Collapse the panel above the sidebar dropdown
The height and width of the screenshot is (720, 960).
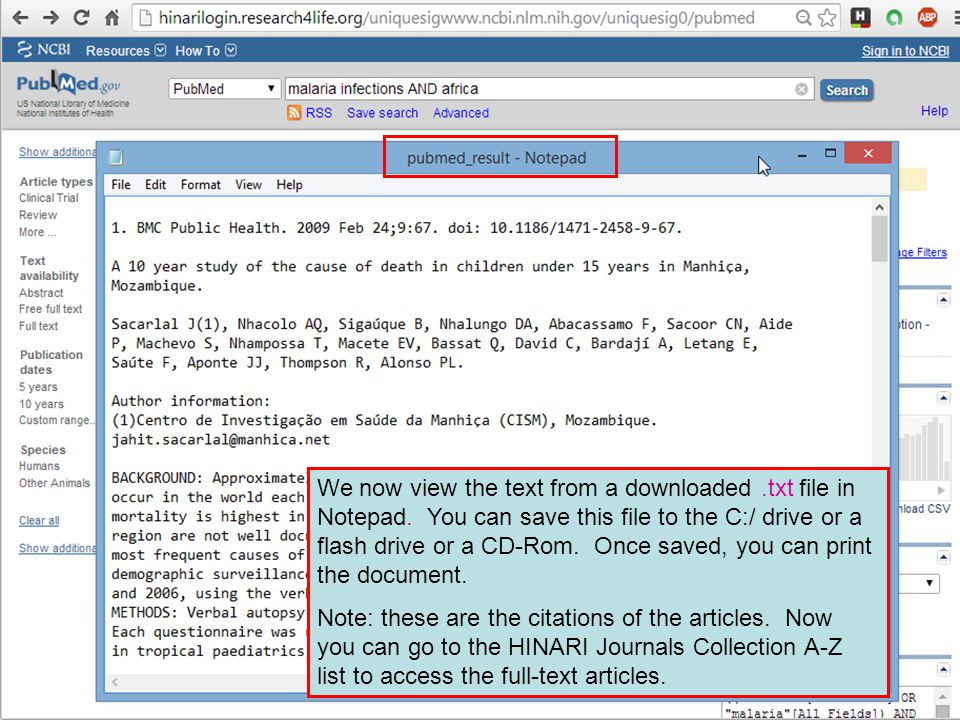(x=943, y=557)
